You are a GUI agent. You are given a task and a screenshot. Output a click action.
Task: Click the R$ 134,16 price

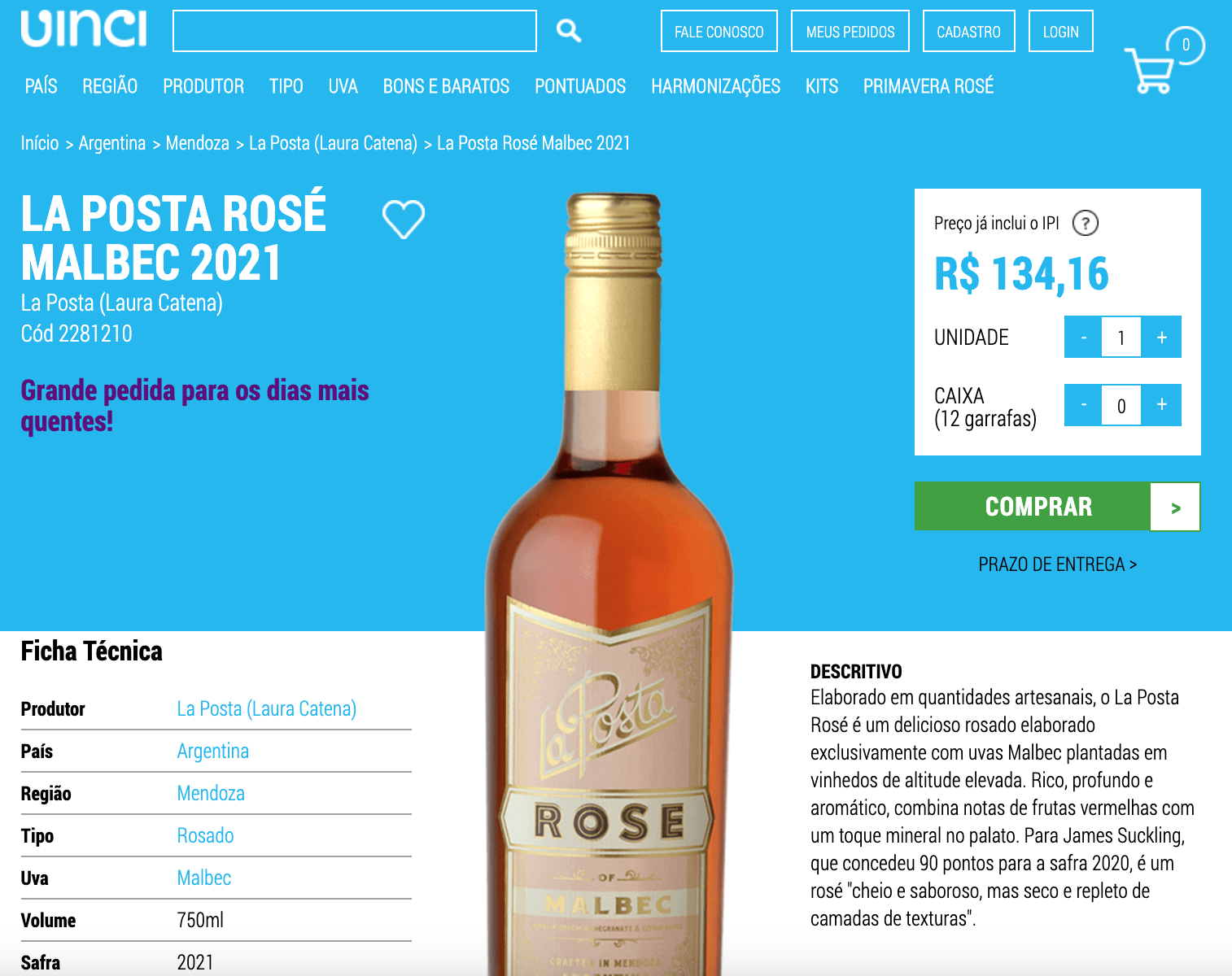tap(1021, 274)
